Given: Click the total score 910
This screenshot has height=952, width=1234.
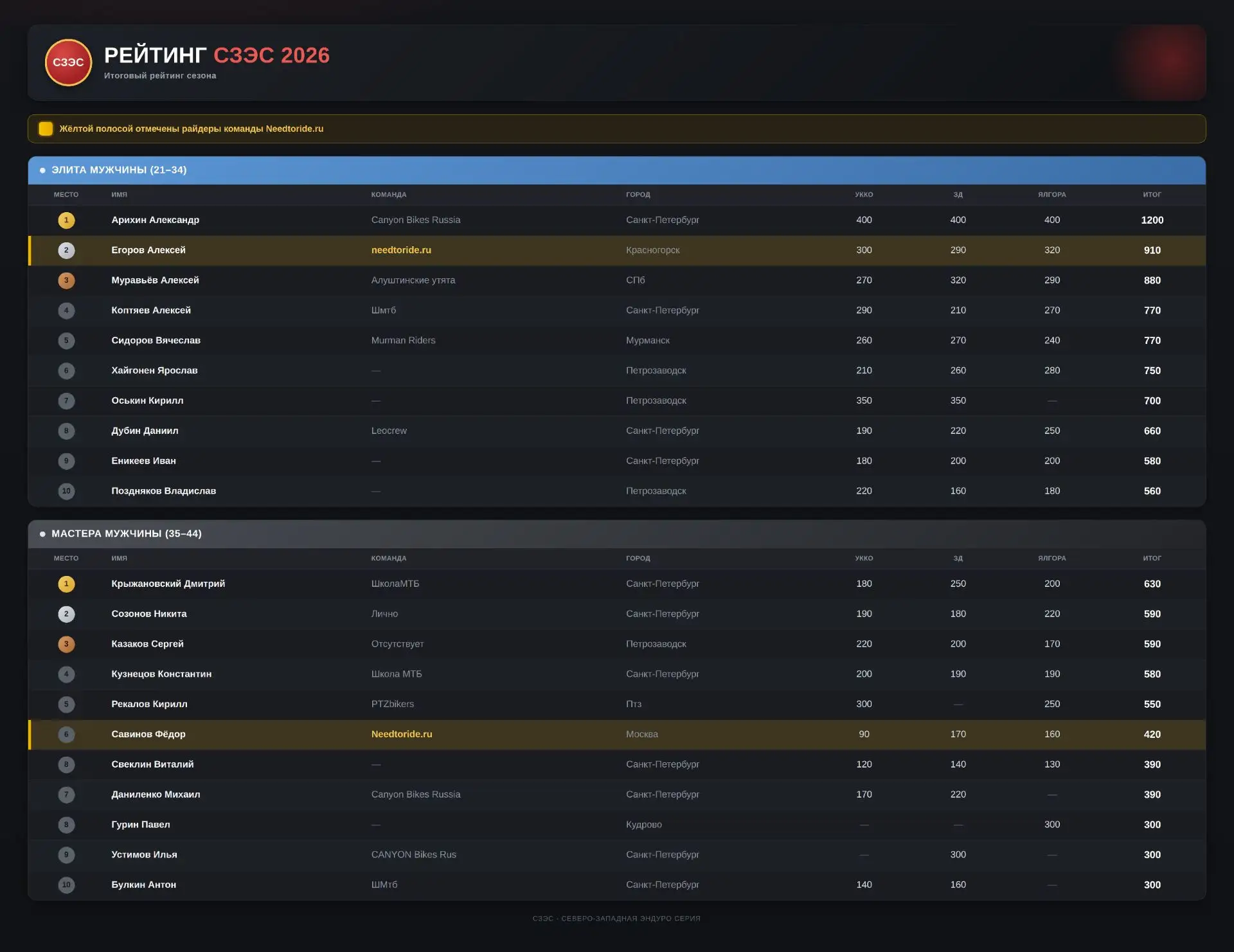Looking at the screenshot, I should pos(1152,250).
